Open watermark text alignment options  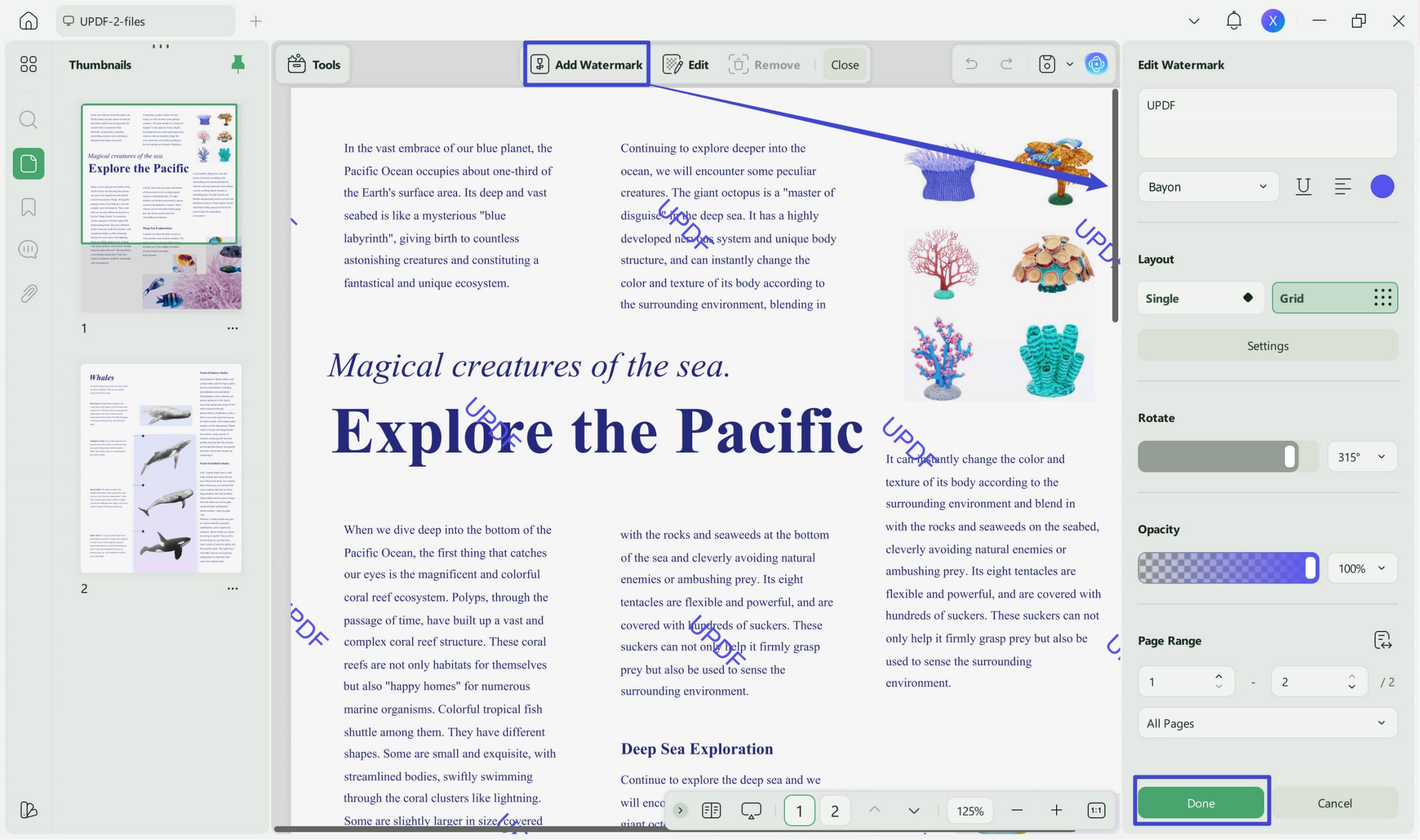click(1342, 186)
